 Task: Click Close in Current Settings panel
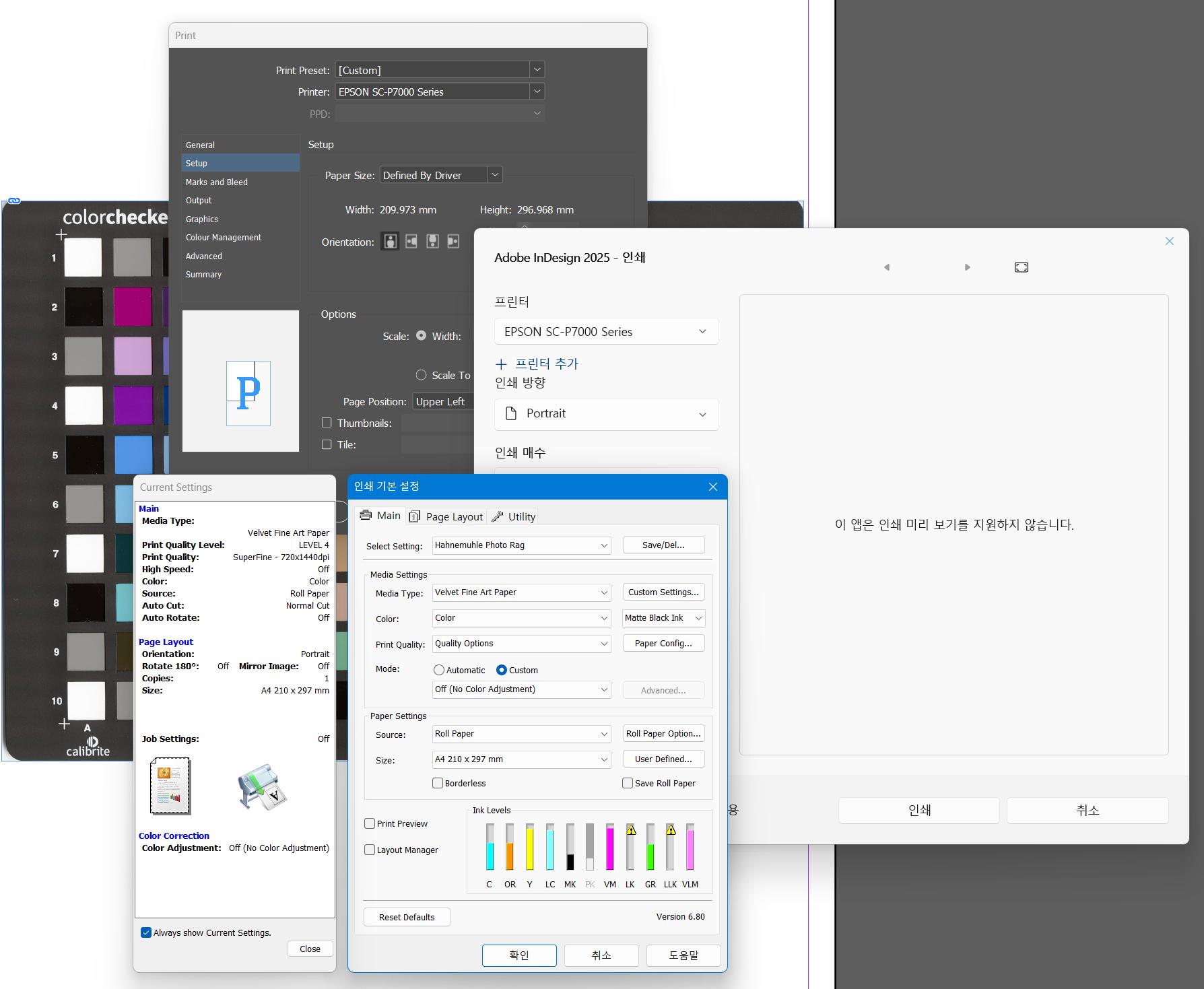pyautogui.click(x=310, y=949)
